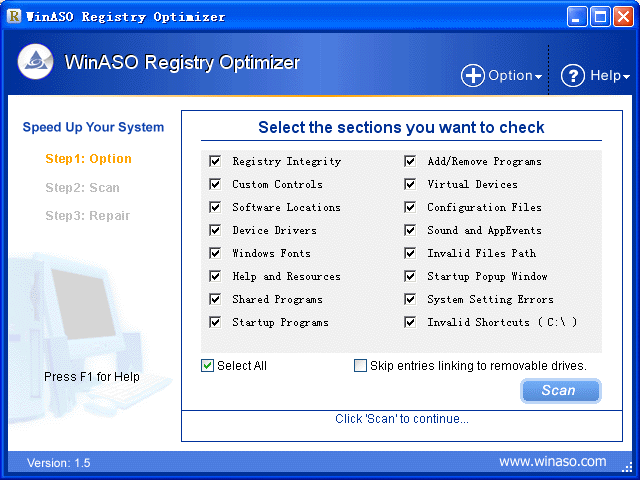
Task: Uncheck Startup Popup Window checkbox
Action: coord(410,276)
